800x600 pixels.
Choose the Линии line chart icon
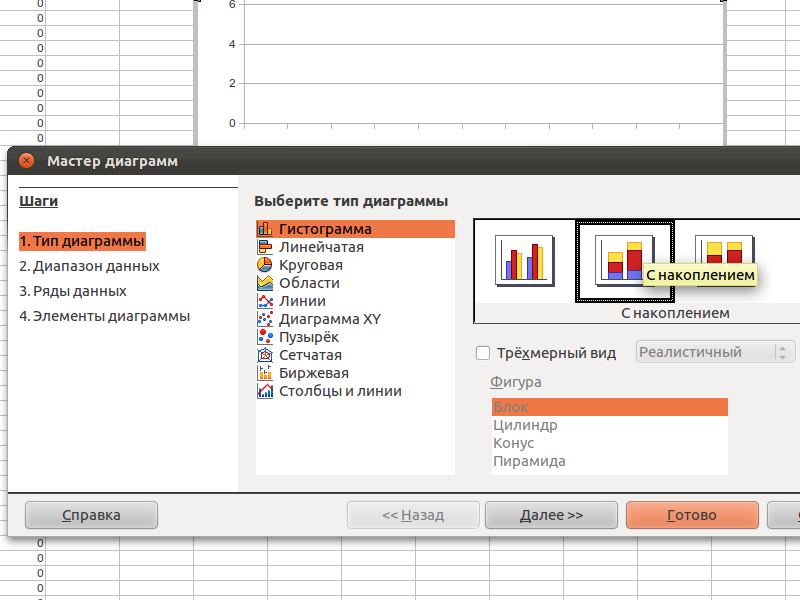tap(266, 301)
